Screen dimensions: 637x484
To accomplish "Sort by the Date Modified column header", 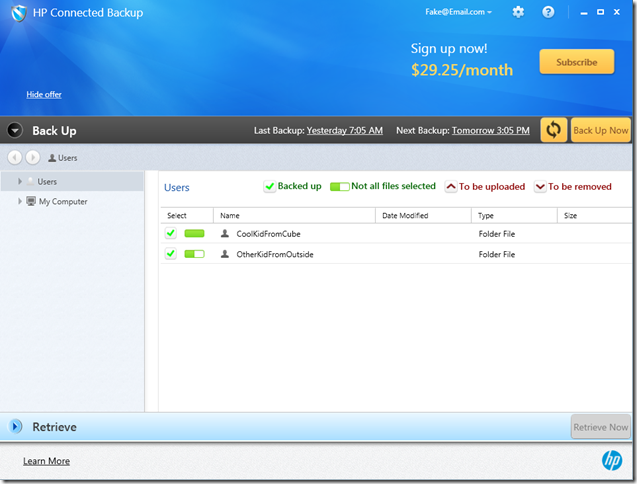I will (x=423, y=215).
